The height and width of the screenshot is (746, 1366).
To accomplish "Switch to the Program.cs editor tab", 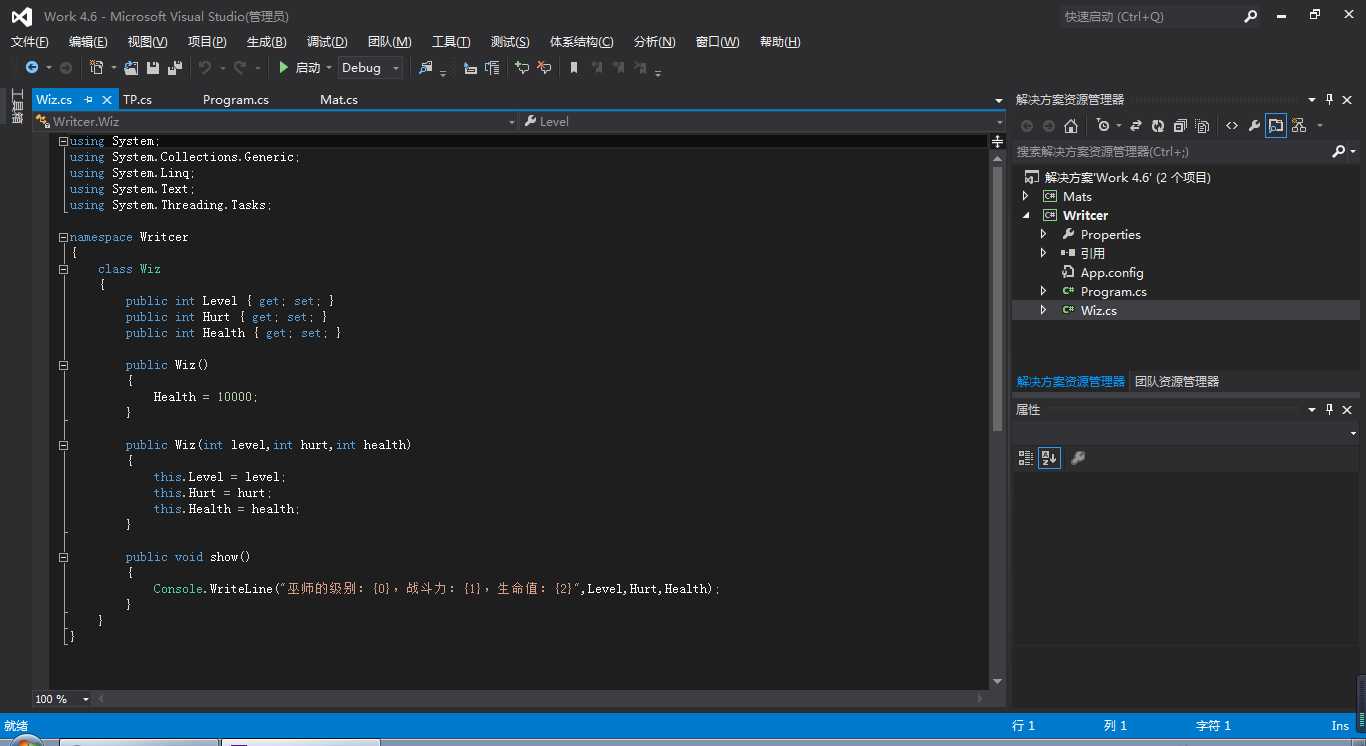I will [x=236, y=100].
